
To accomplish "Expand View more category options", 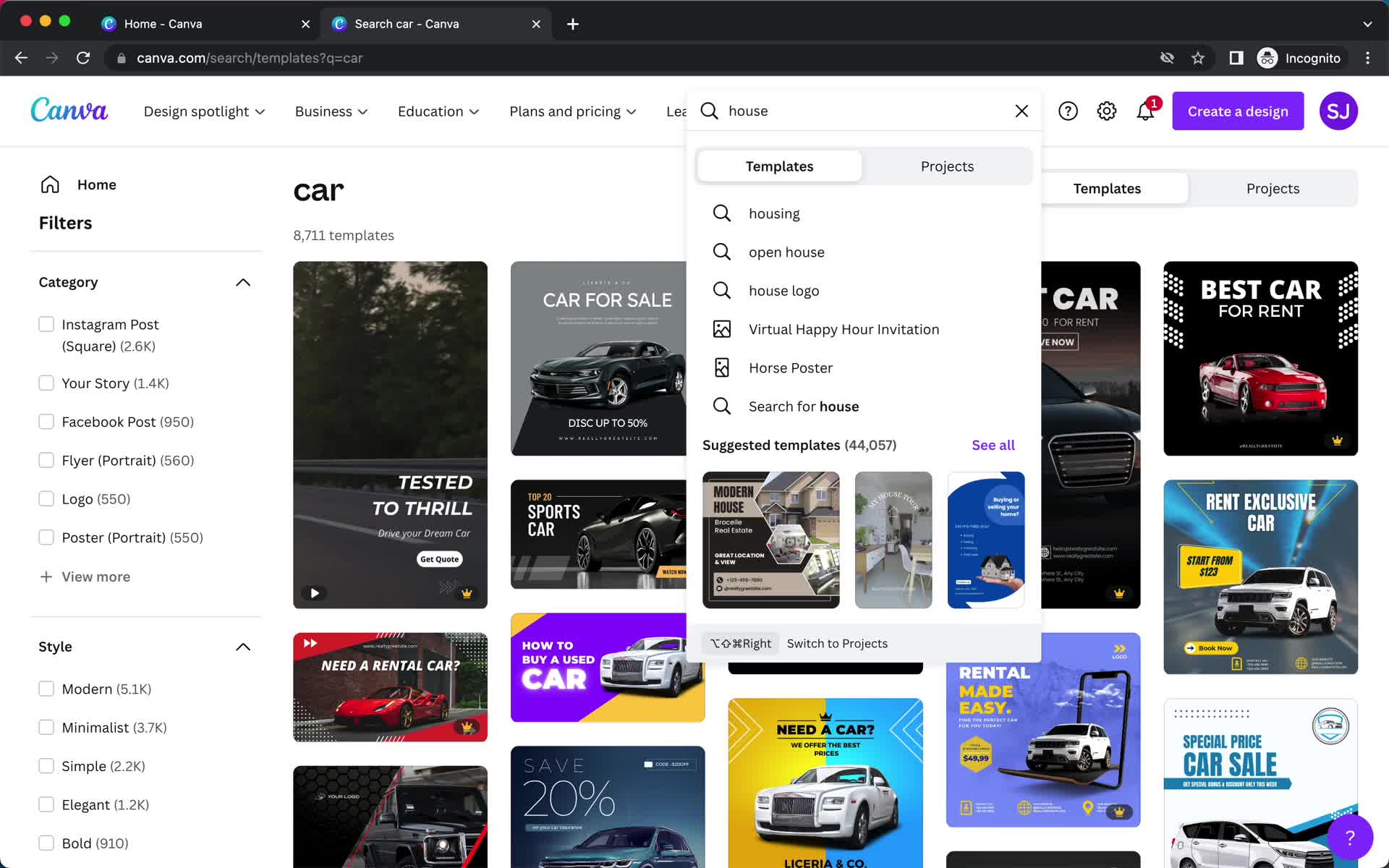I will click(x=85, y=576).
